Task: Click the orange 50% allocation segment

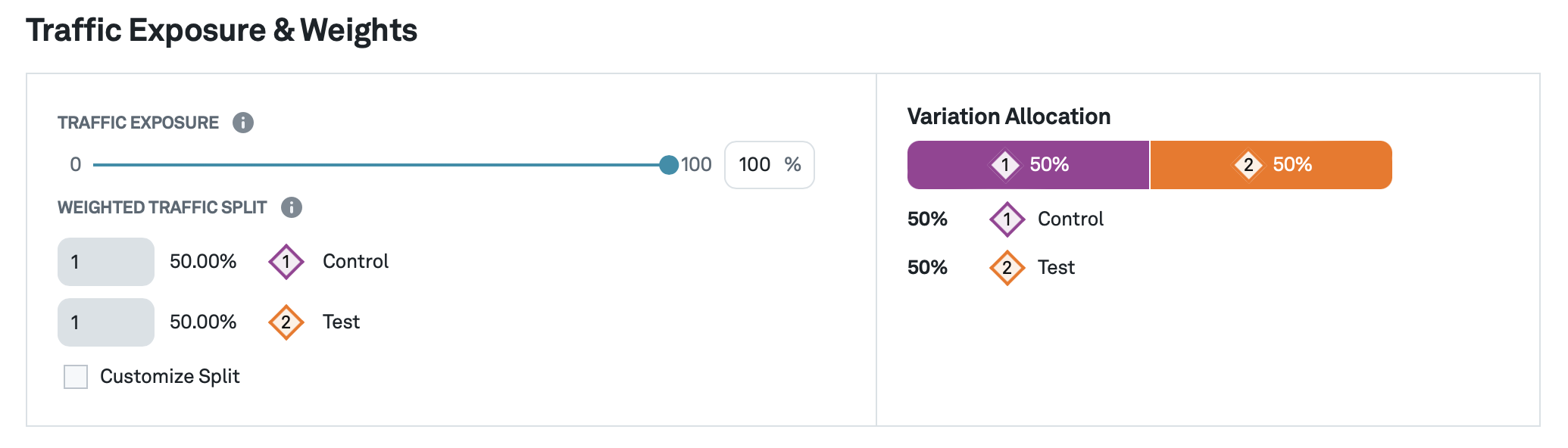Action: coord(1271,163)
